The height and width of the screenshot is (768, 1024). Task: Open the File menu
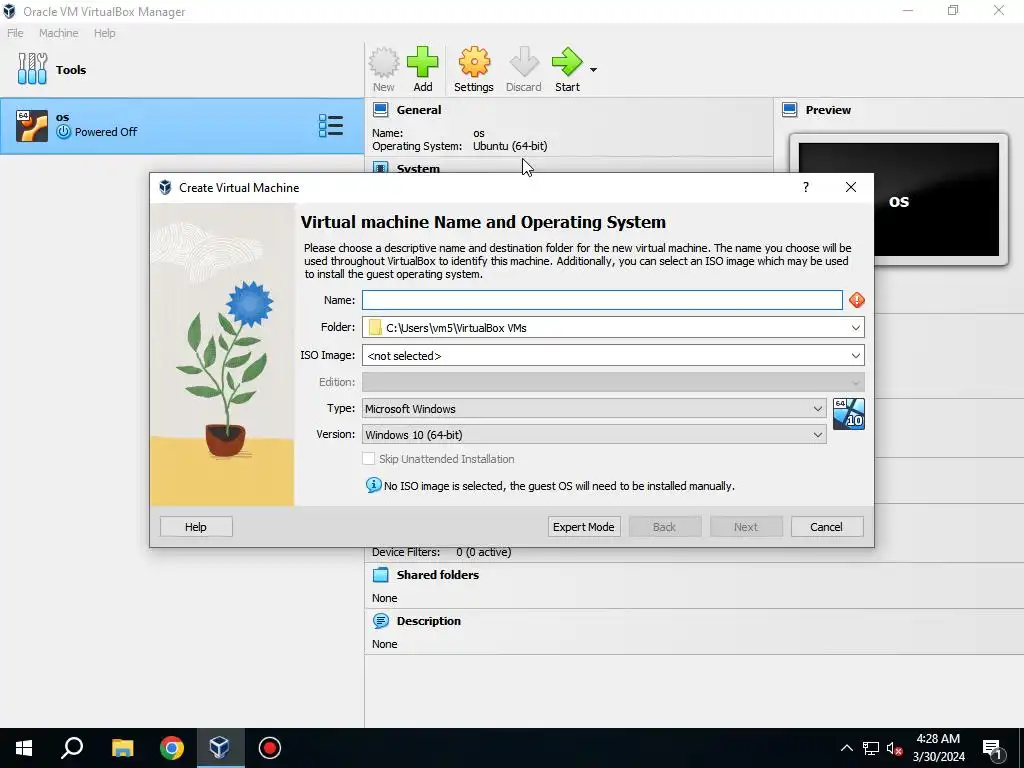tap(15, 33)
